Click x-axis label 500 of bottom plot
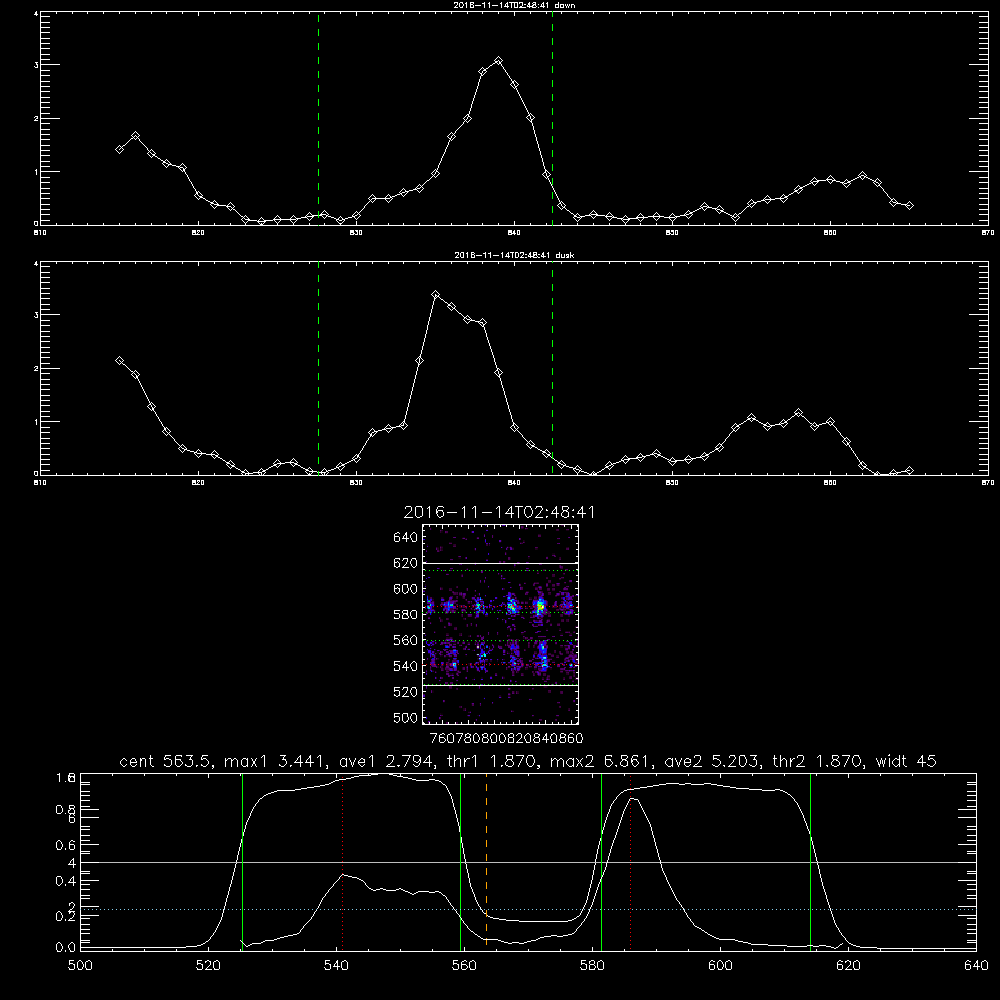Viewport: 1000px width, 1000px height. click(80, 966)
